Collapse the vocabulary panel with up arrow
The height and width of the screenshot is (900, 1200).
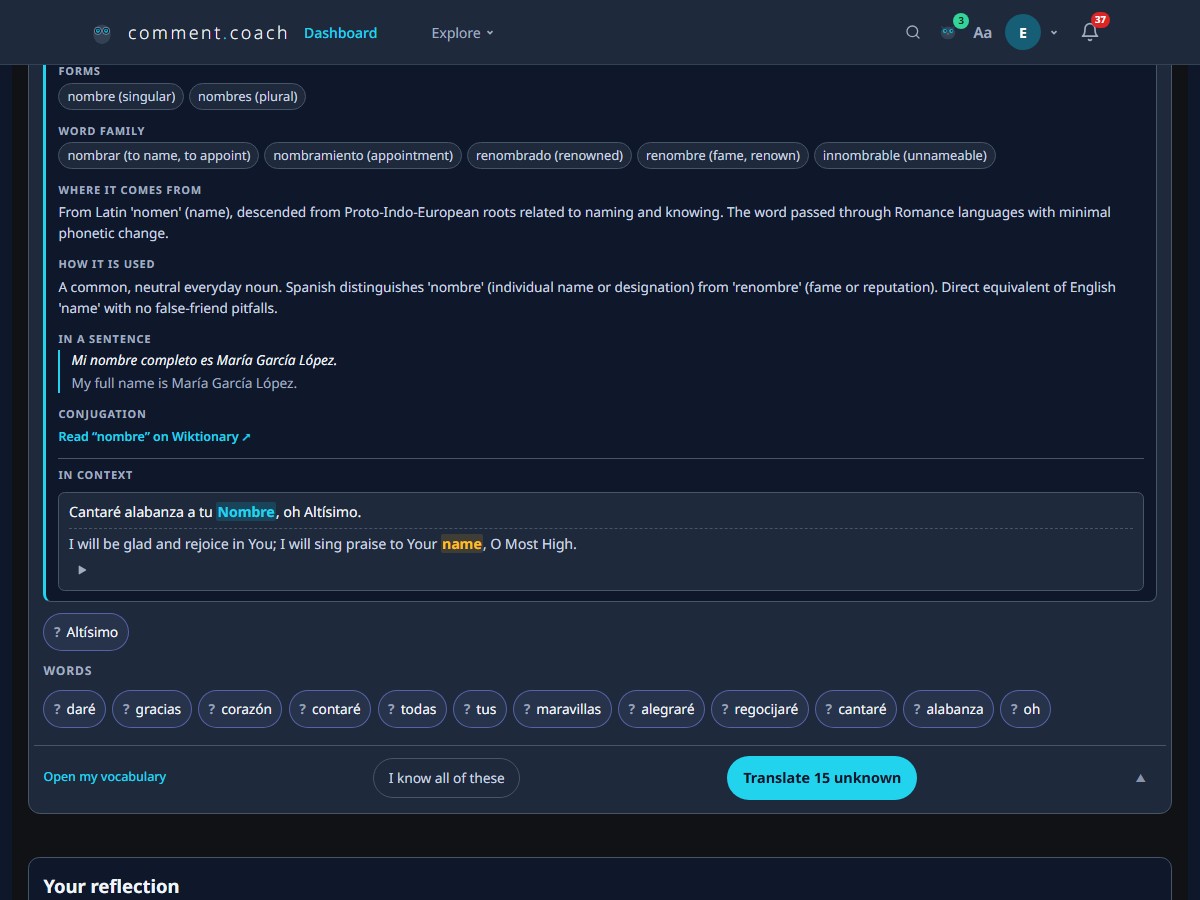(1141, 778)
